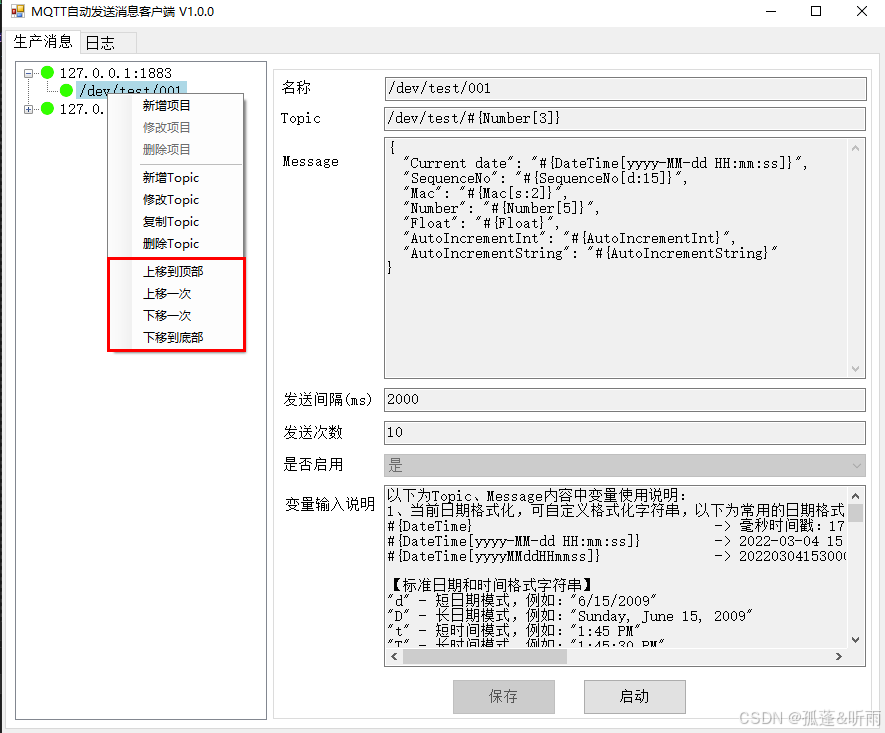Click the horizontal scrollbar thumb in 变量输入说明
Screen dimensions: 885x733
click(485, 657)
